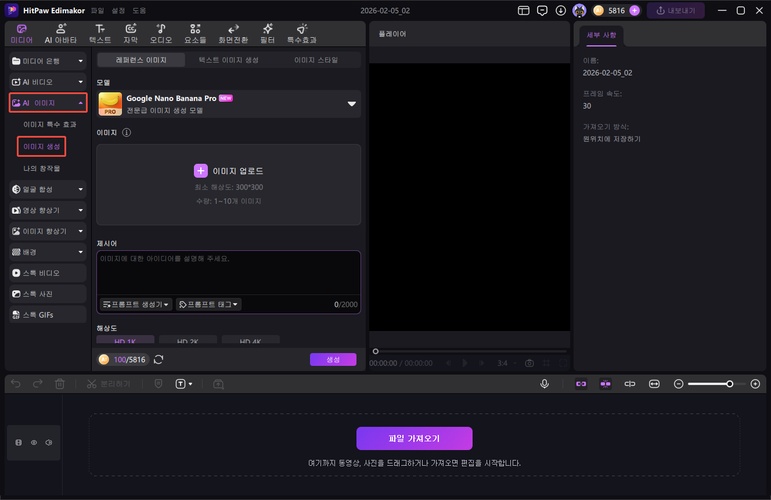Click the layout switch icon in title bar
Viewport: 771px width, 500px height.
tap(524, 10)
